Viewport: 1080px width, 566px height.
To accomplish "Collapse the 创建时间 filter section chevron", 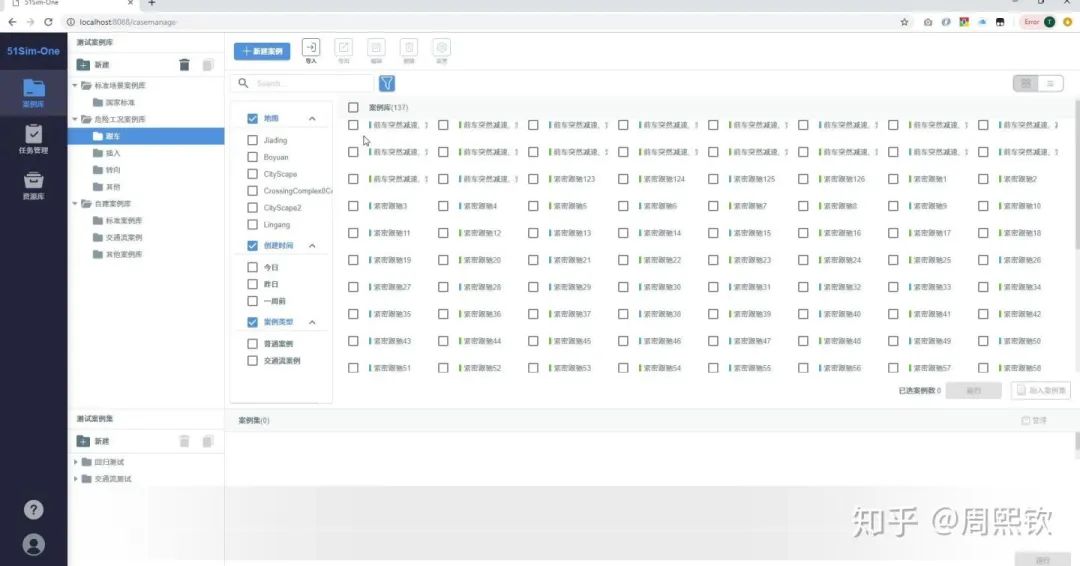I will (312, 246).
